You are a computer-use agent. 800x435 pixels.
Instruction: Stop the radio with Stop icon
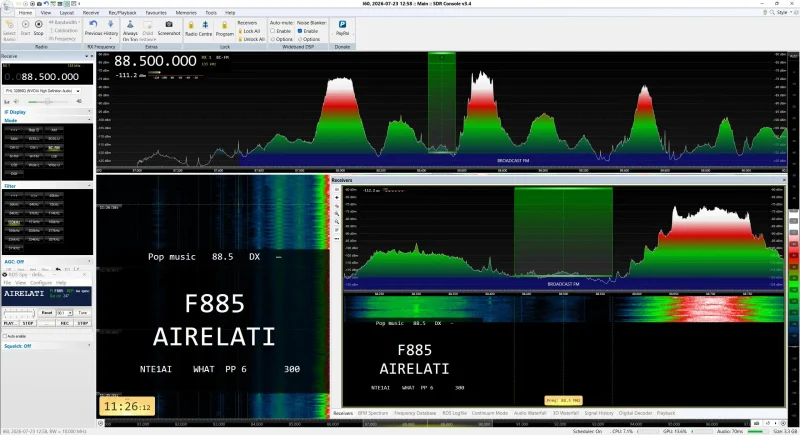click(x=38, y=24)
